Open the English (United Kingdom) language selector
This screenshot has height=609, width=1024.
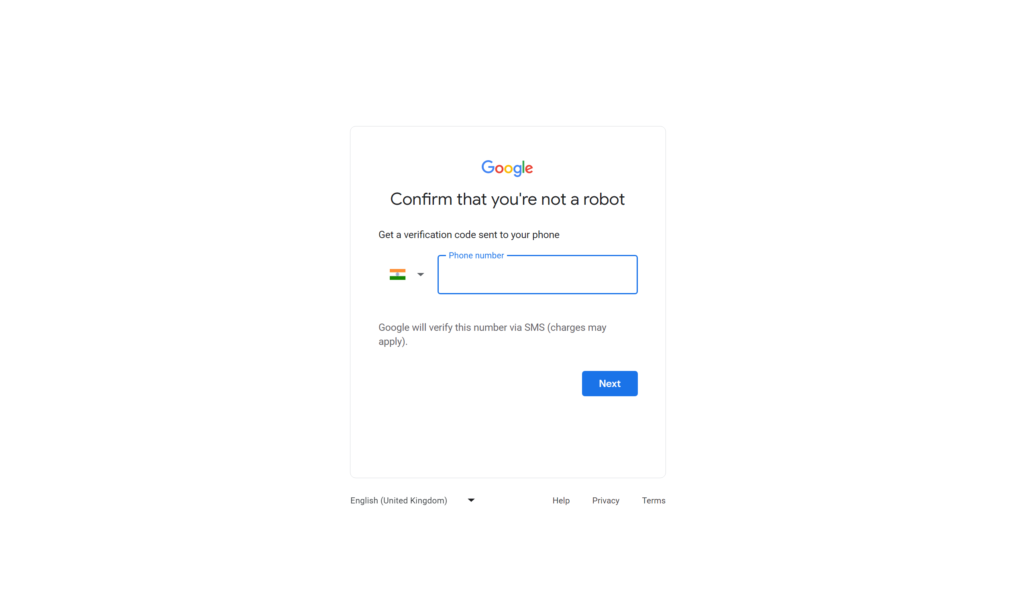(412, 501)
